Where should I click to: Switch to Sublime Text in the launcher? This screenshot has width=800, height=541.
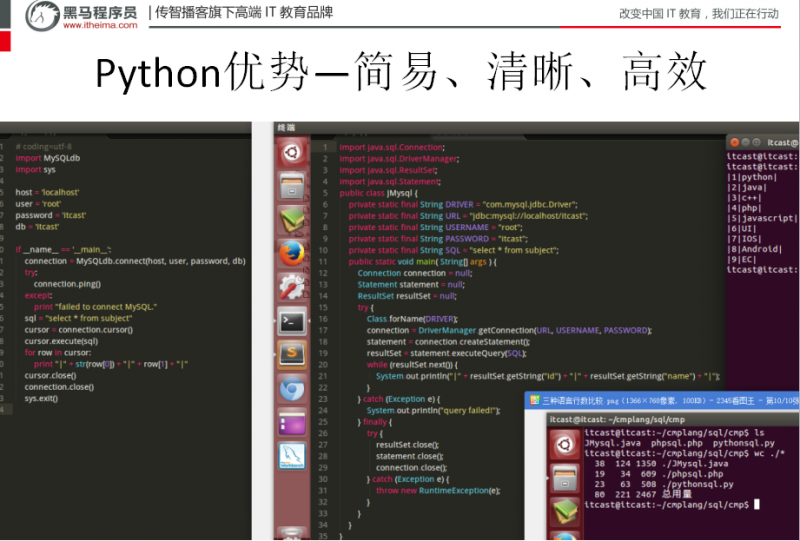pyautogui.click(x=291, y=354)
